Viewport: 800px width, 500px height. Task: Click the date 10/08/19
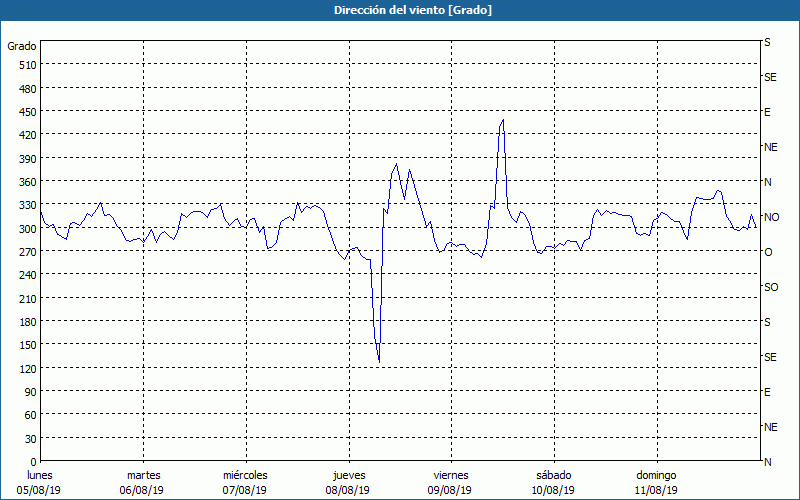(x=553, y=490)
